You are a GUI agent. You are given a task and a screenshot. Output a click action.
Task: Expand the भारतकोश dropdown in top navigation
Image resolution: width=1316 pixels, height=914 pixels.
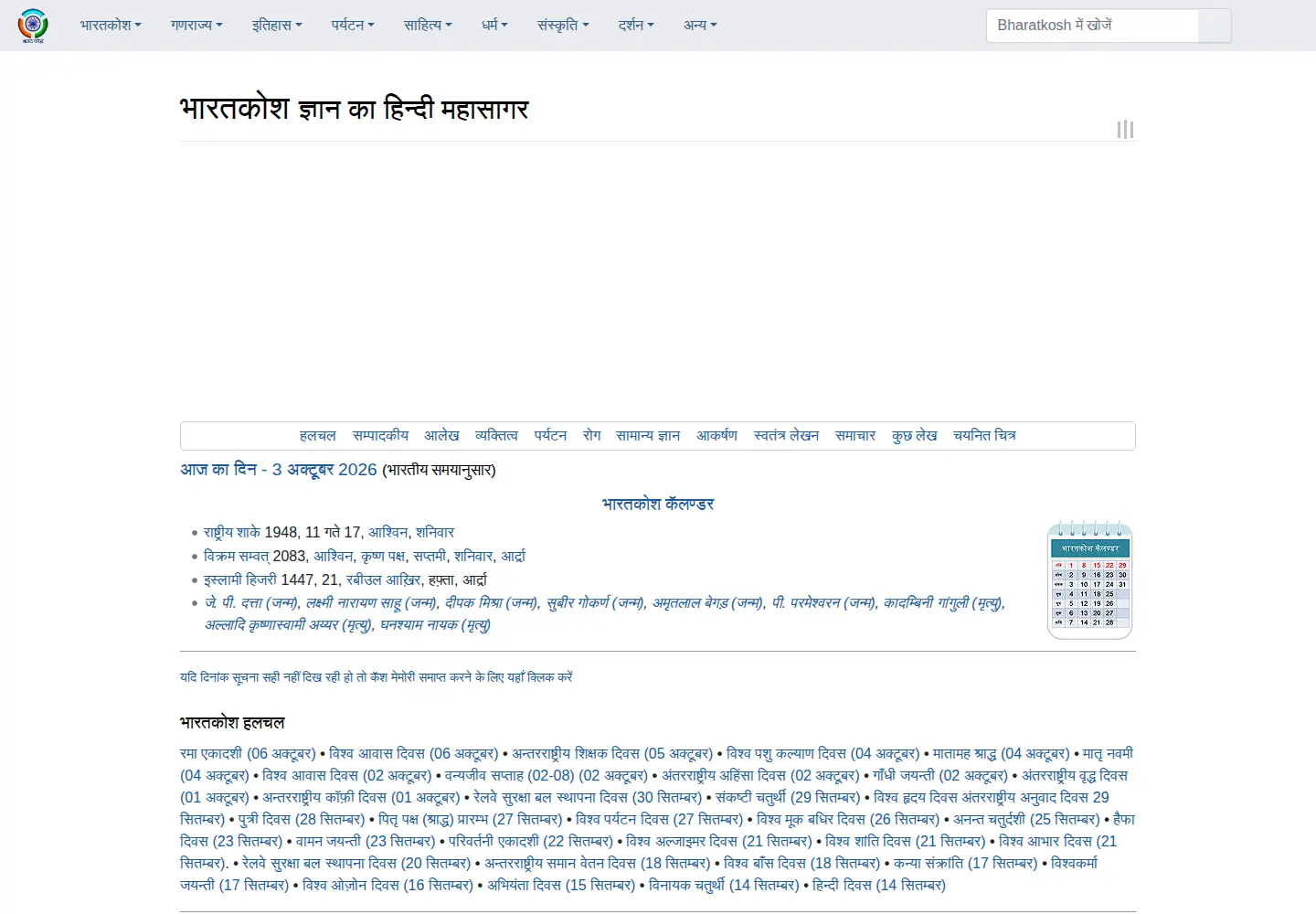coord(111,26)
